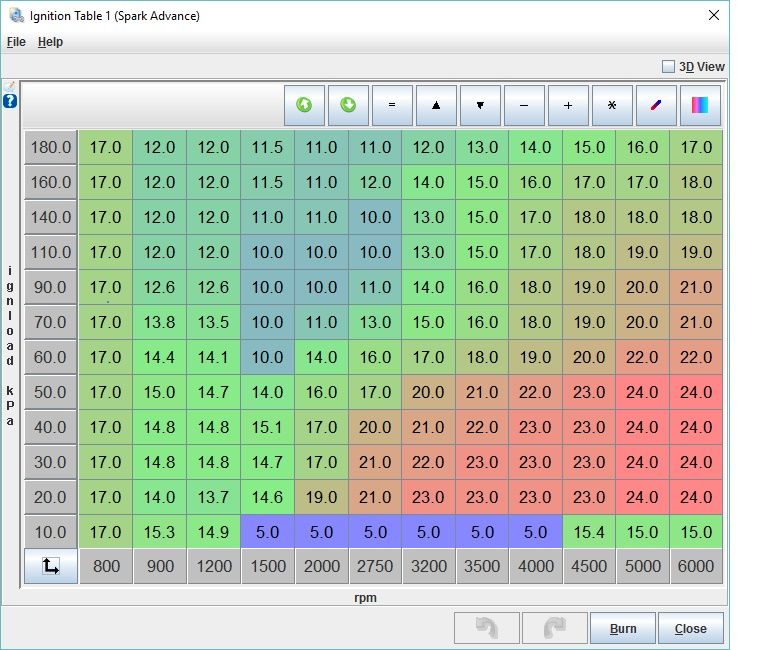768x650 pixels.
Task: Open the Help menu
Action: 50,42
